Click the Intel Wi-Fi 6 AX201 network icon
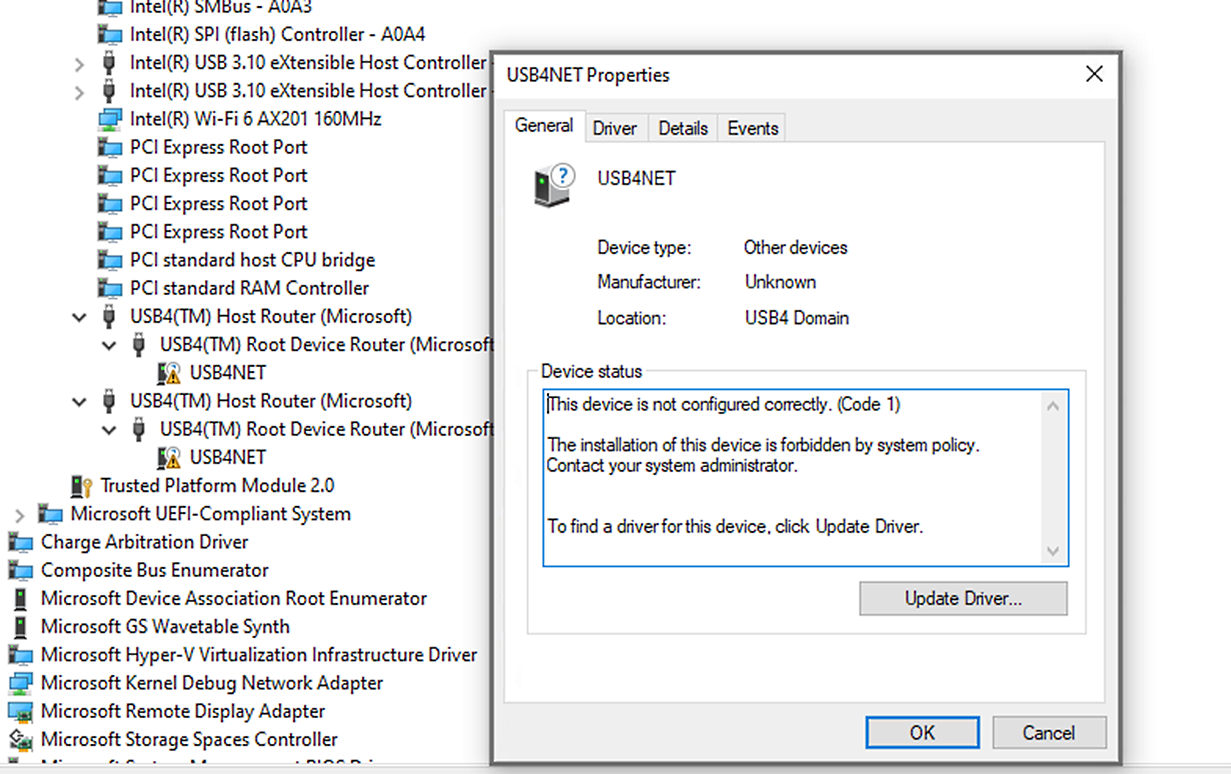The width and height of the screenshot is (1231, 774). [109, 119]
